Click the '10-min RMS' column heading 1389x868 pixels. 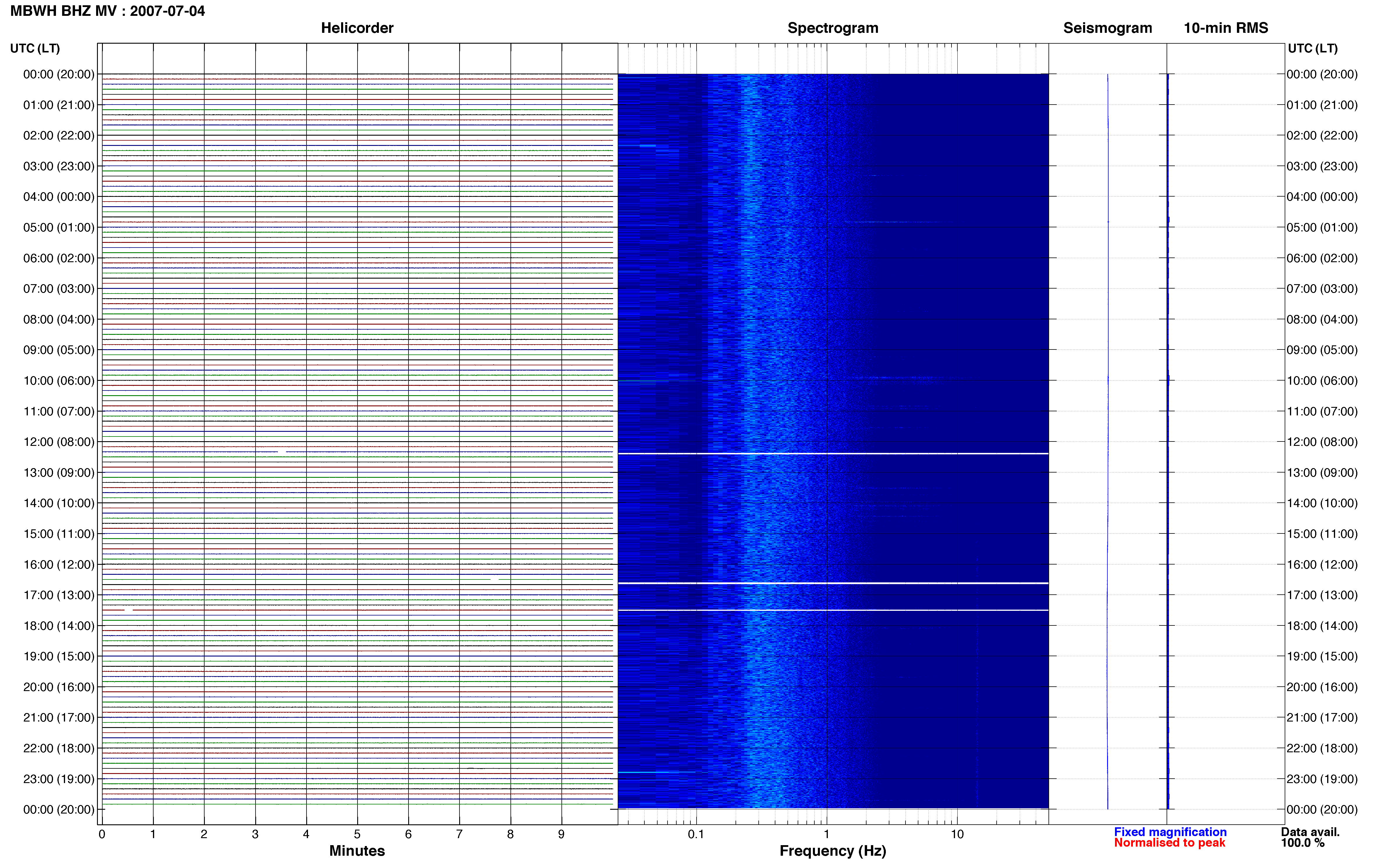click(1225, 28)
